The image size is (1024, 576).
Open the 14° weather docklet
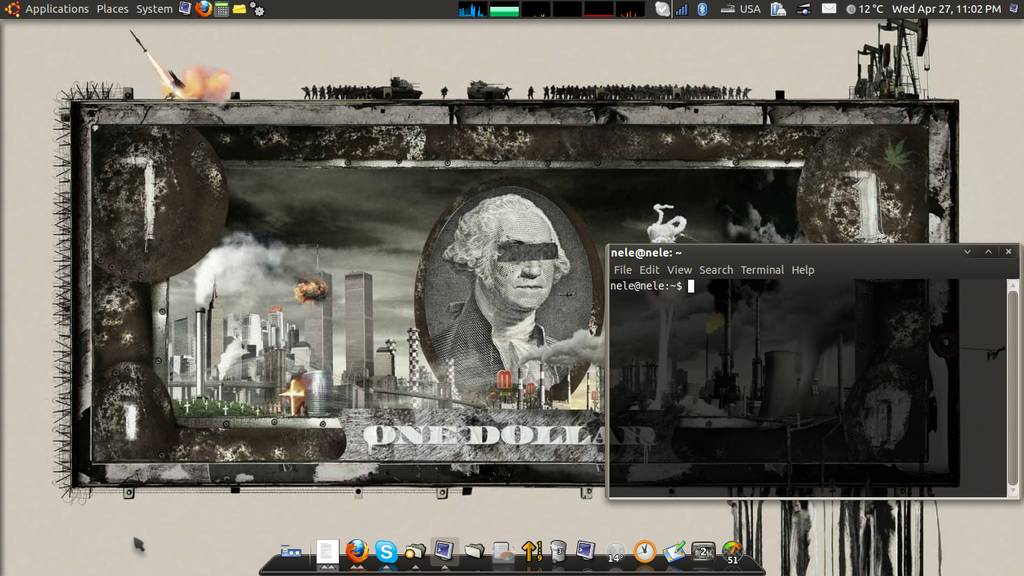coord(615,553)
